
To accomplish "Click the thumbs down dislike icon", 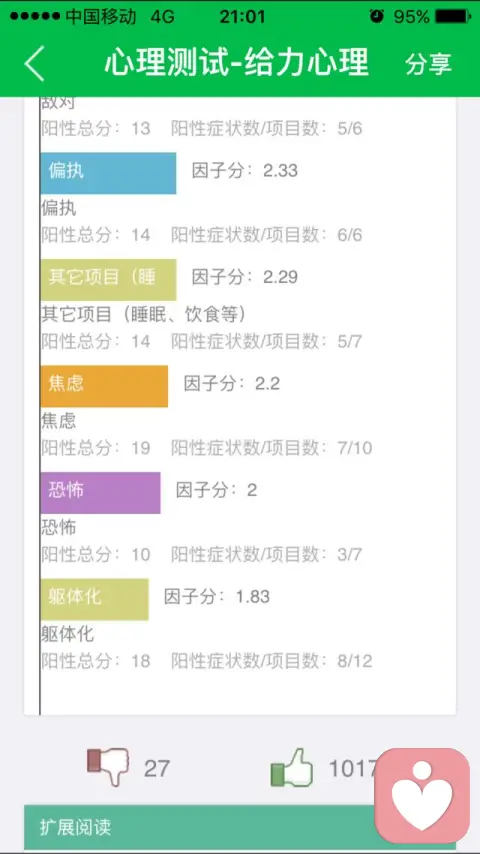I will 108,767.
